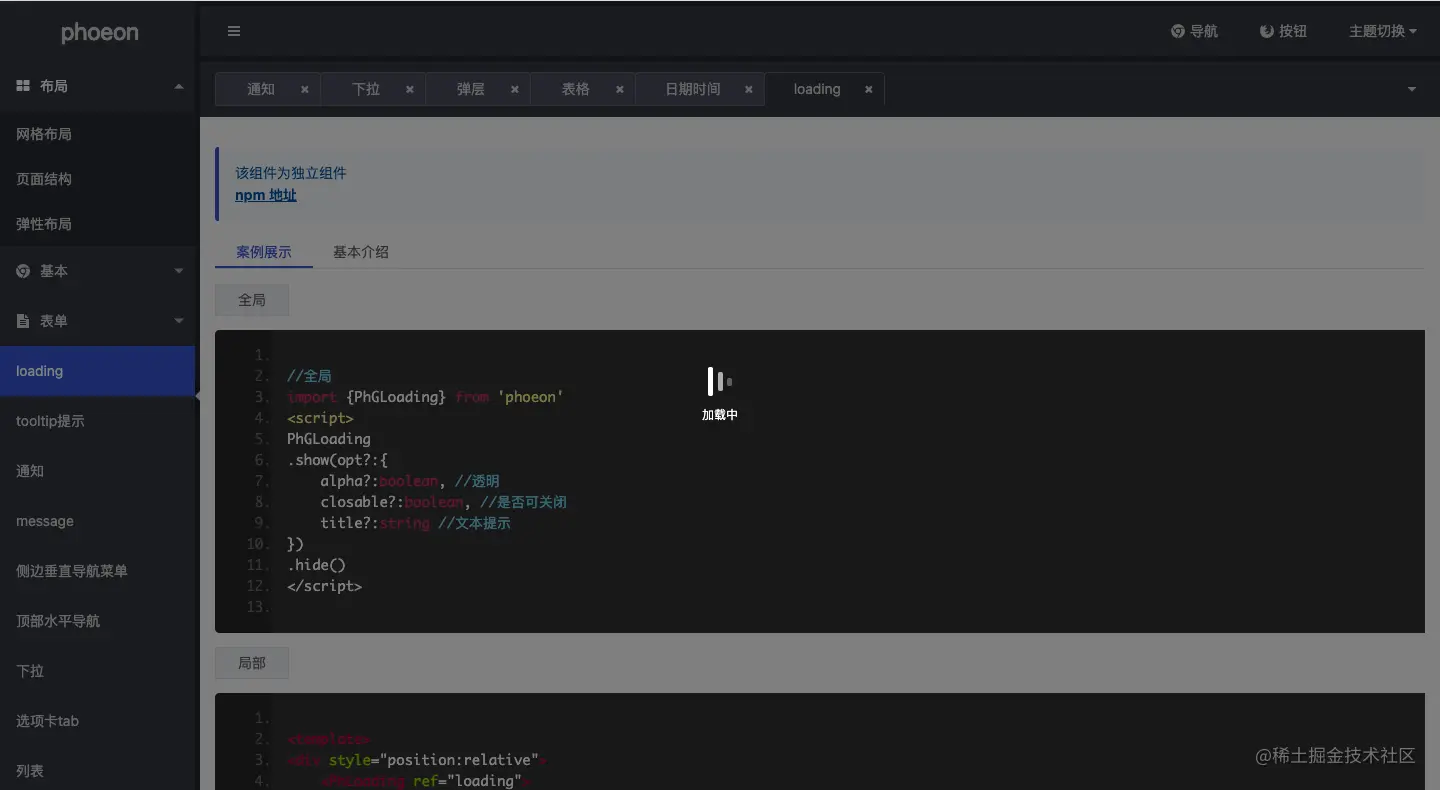This screenshot has height=790, width=1440.
Task: Close the 表格 tab
Action: 620,89
